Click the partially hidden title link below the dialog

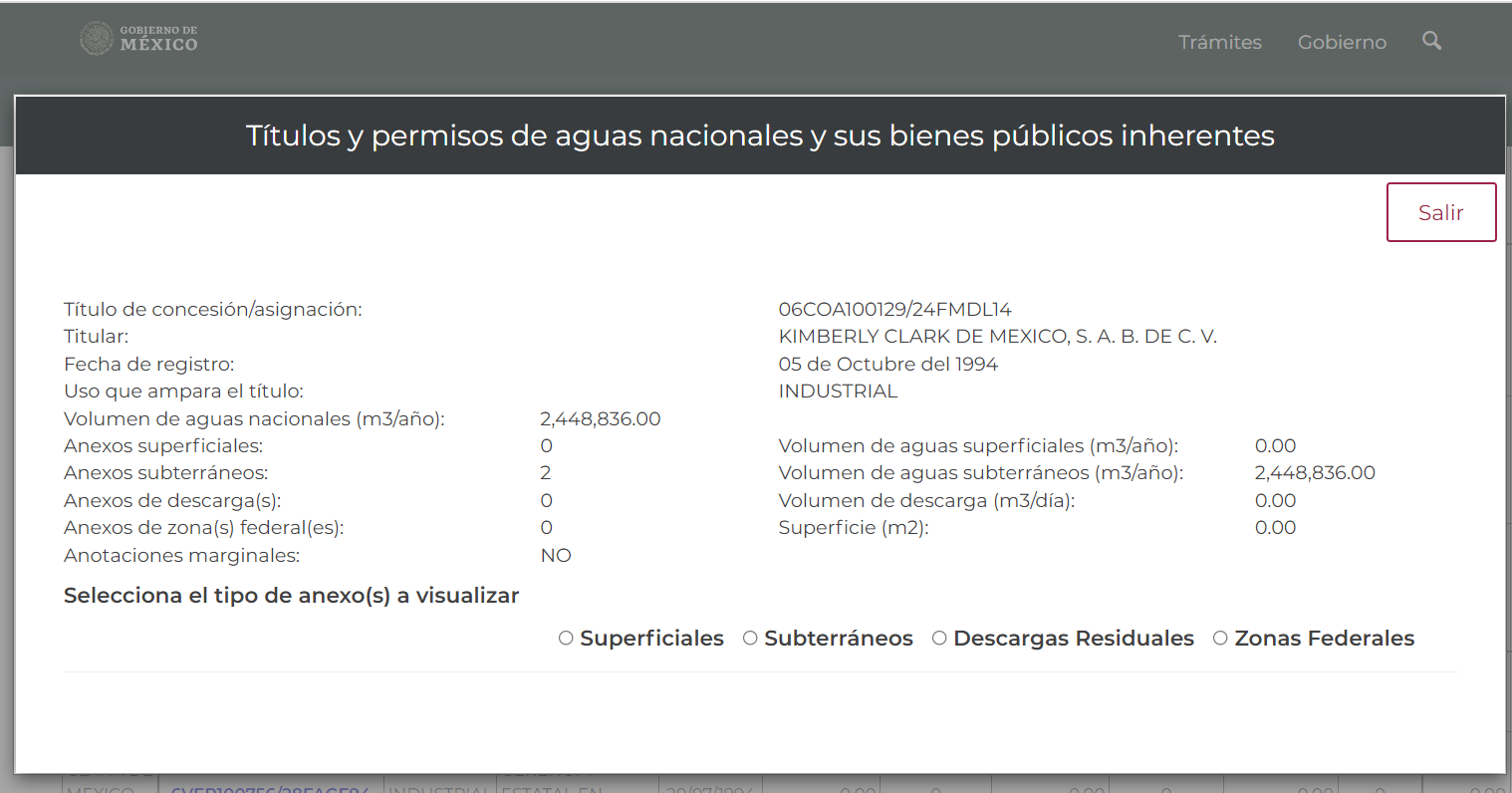coord(270,787)
